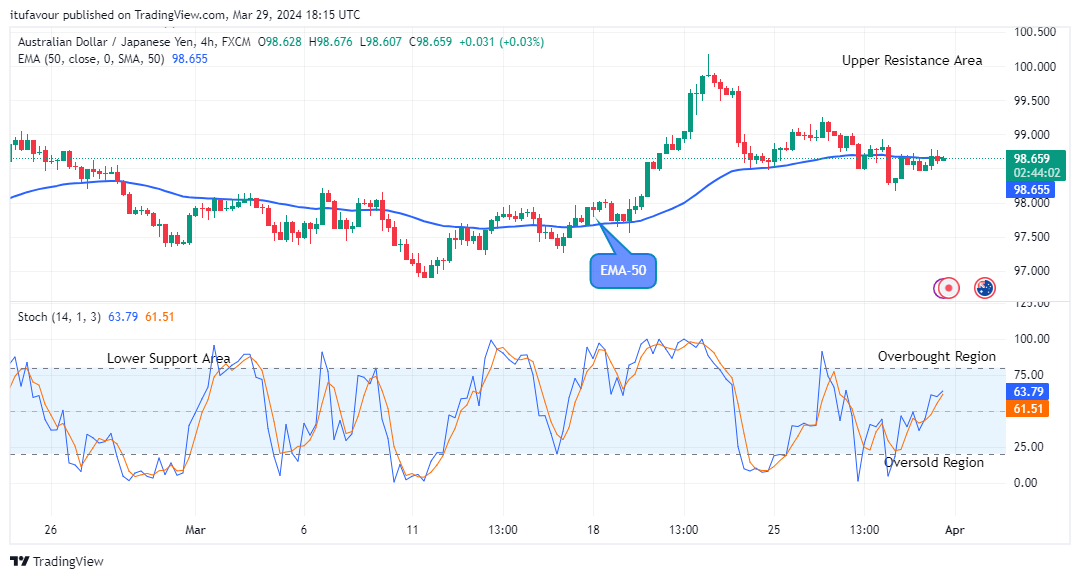
Task: Click the Mar date on time axis
Action: (196, 530)
